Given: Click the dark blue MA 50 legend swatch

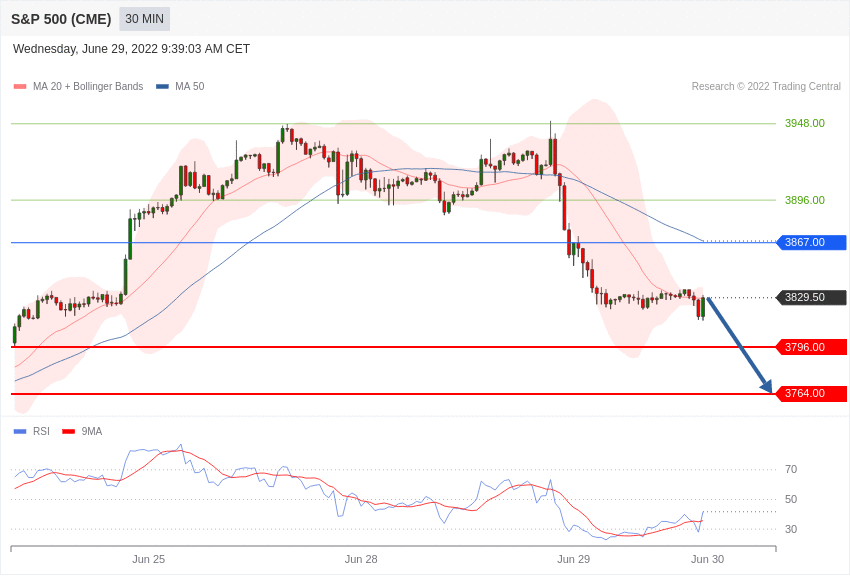Looking at the screenshot, I should click(162, 86).
